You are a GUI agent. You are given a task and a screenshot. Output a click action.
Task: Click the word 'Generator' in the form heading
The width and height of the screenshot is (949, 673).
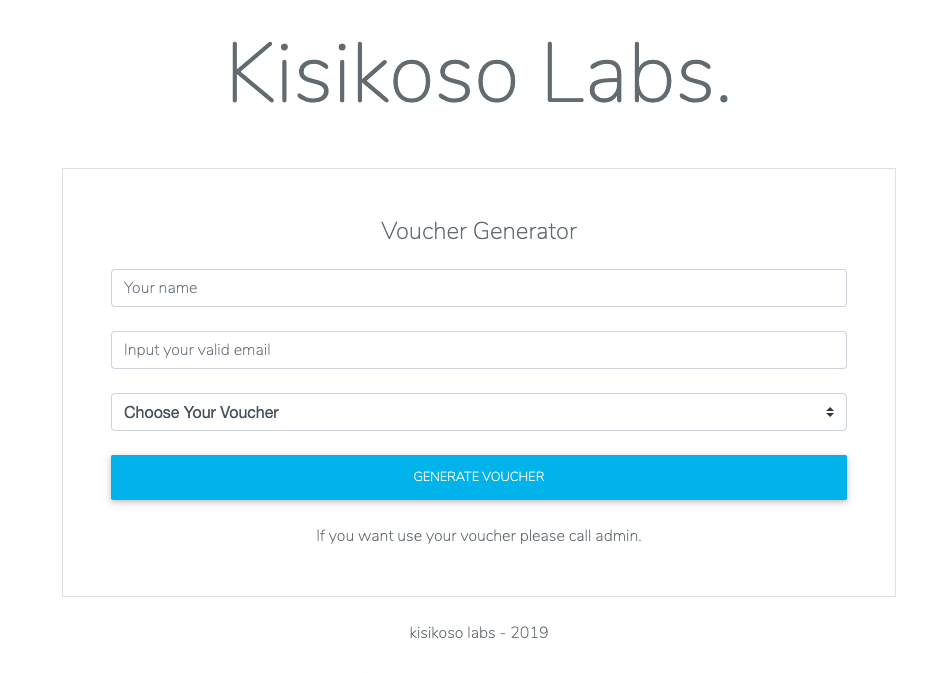tap(525, 231)
